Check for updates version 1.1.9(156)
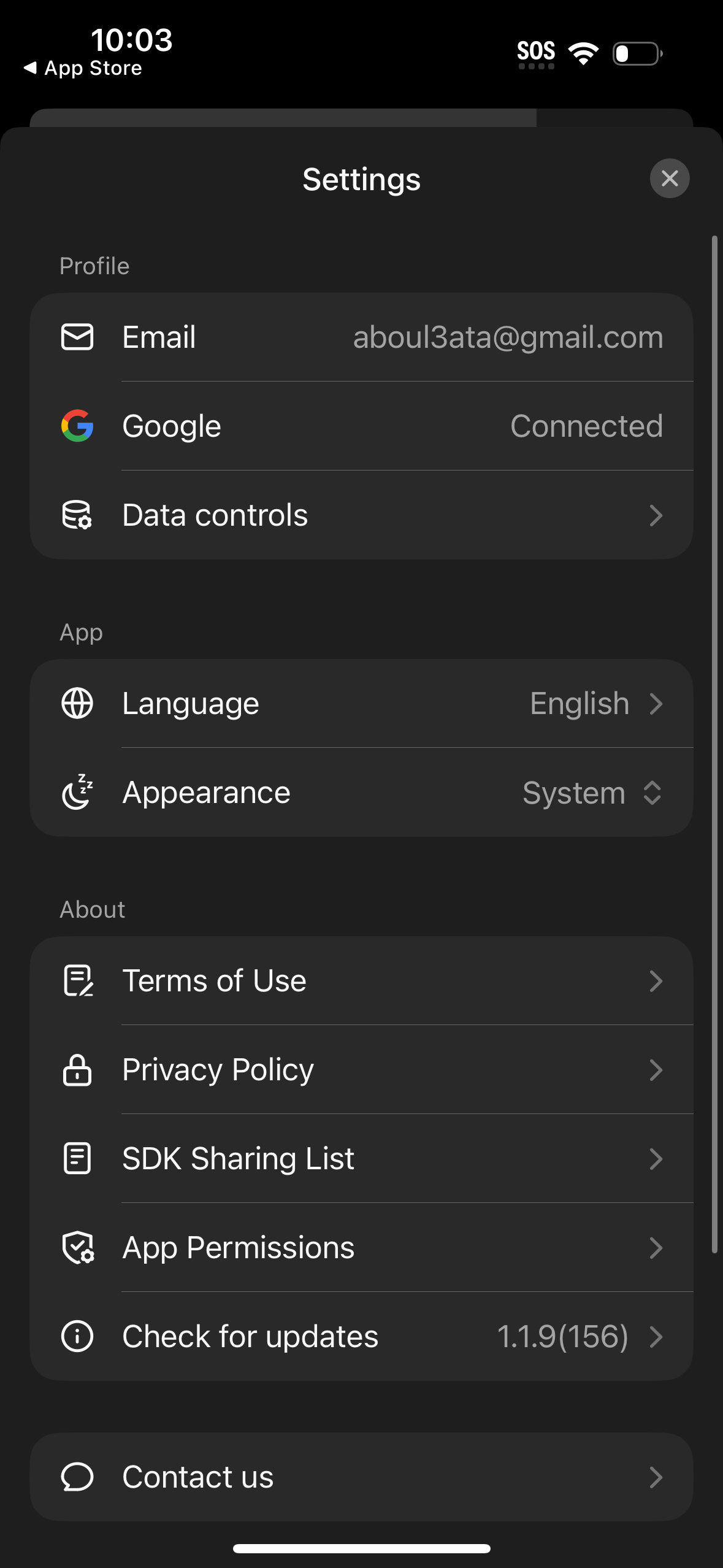This screenshot has width=723, height=1568. coord(562,1337)
